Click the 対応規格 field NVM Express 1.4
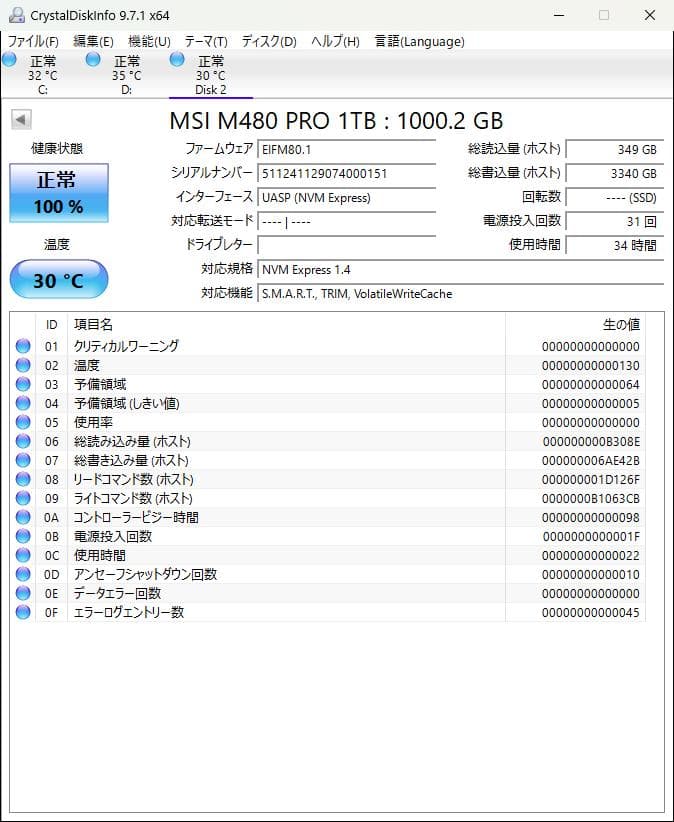The width and height of the screenshot is (674, 822). coord(461,269)
